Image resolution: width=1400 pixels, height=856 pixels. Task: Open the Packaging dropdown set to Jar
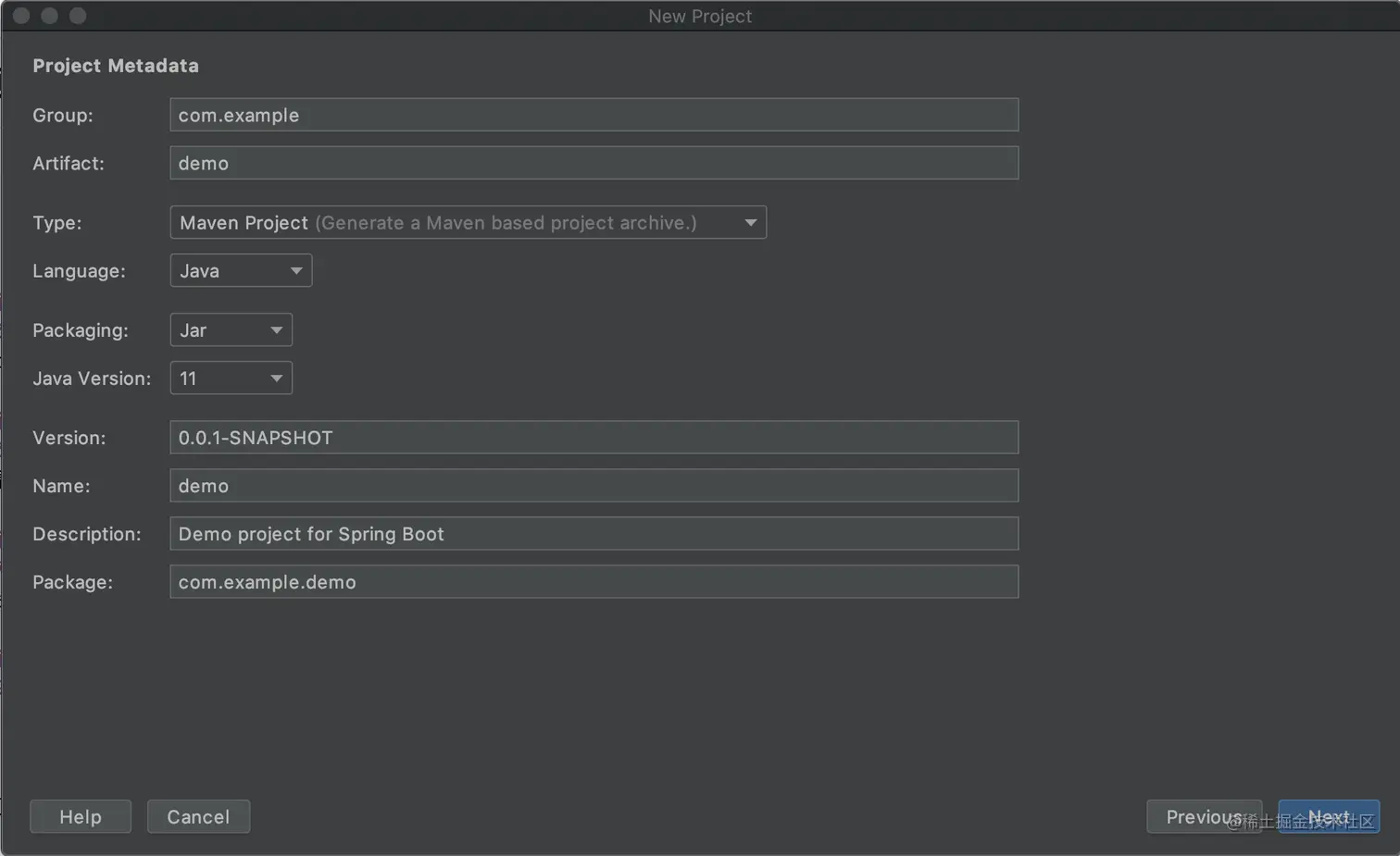coord(231,330)
